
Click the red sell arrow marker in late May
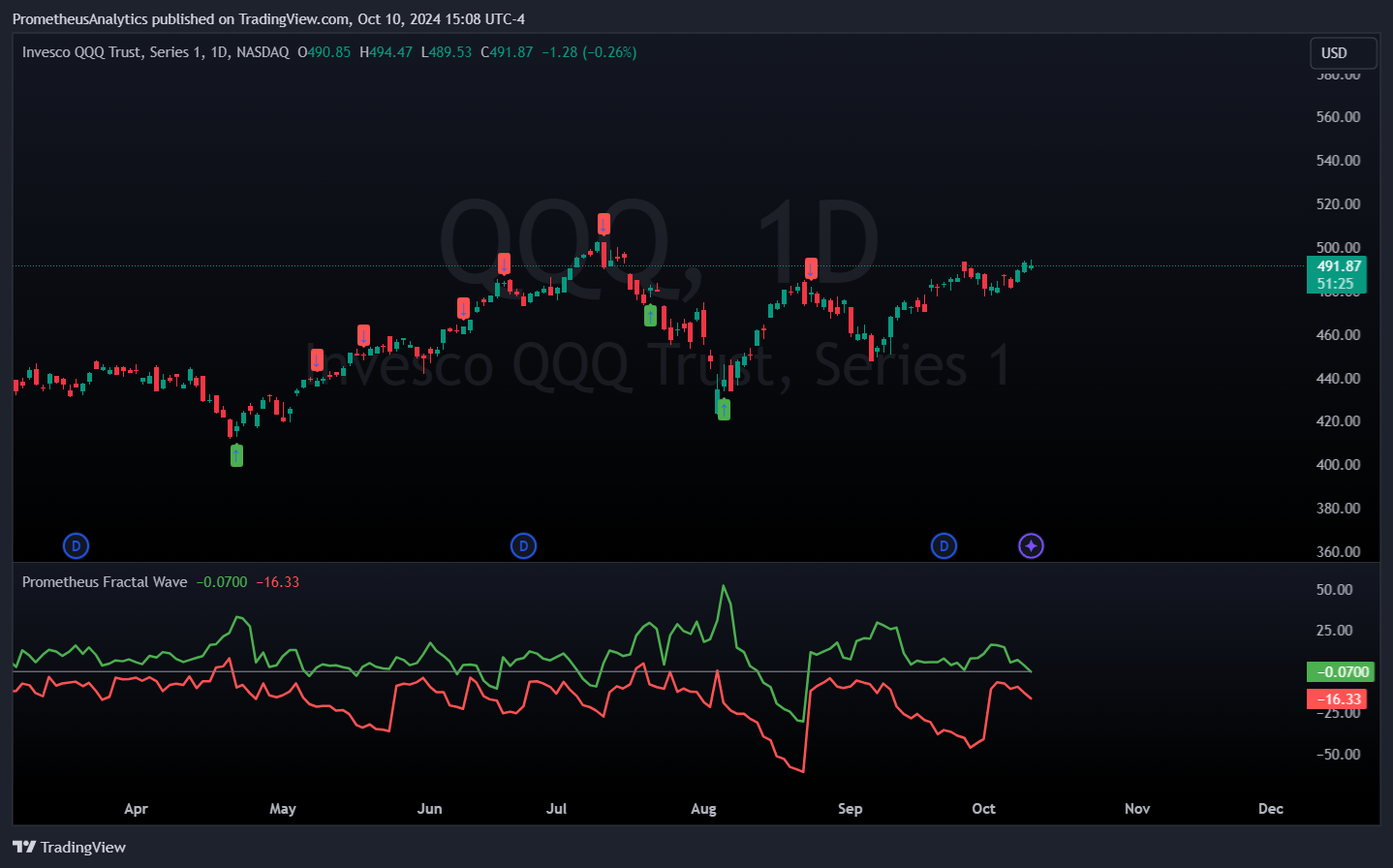[363, 335]
